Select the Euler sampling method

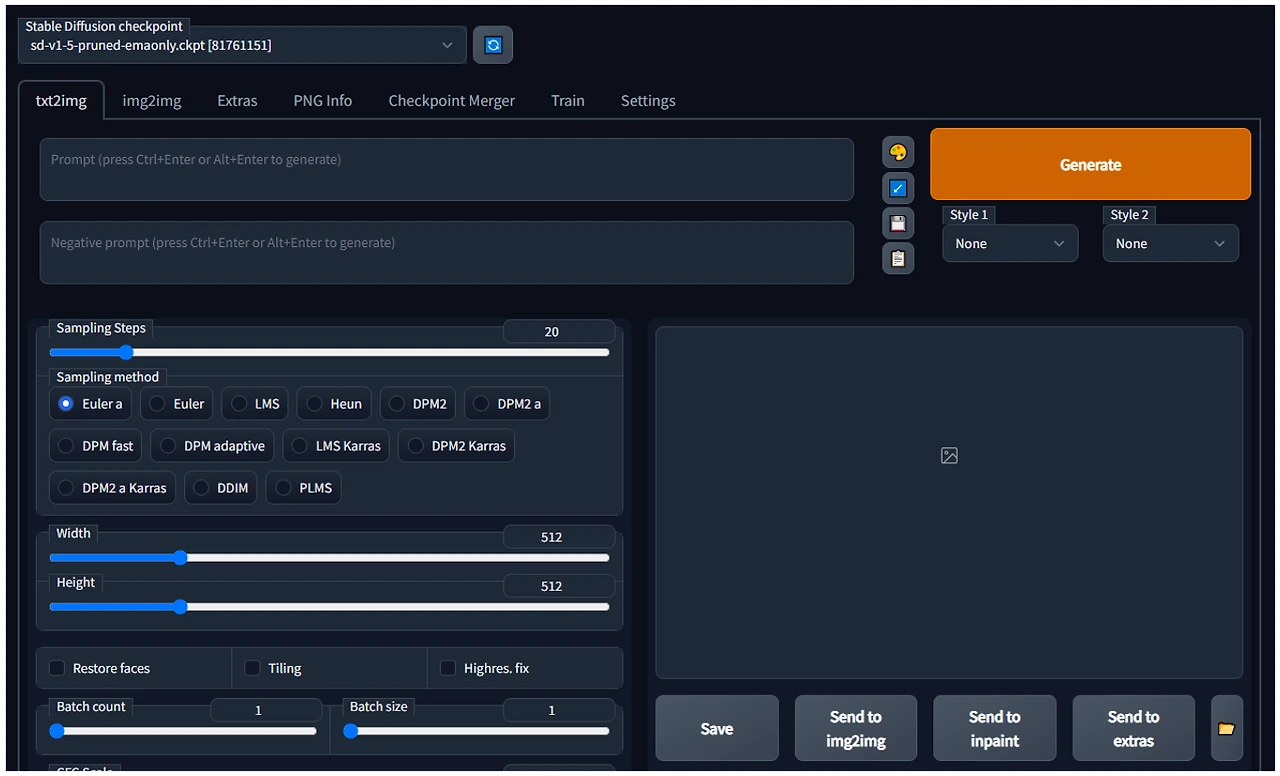click(176, 404)
